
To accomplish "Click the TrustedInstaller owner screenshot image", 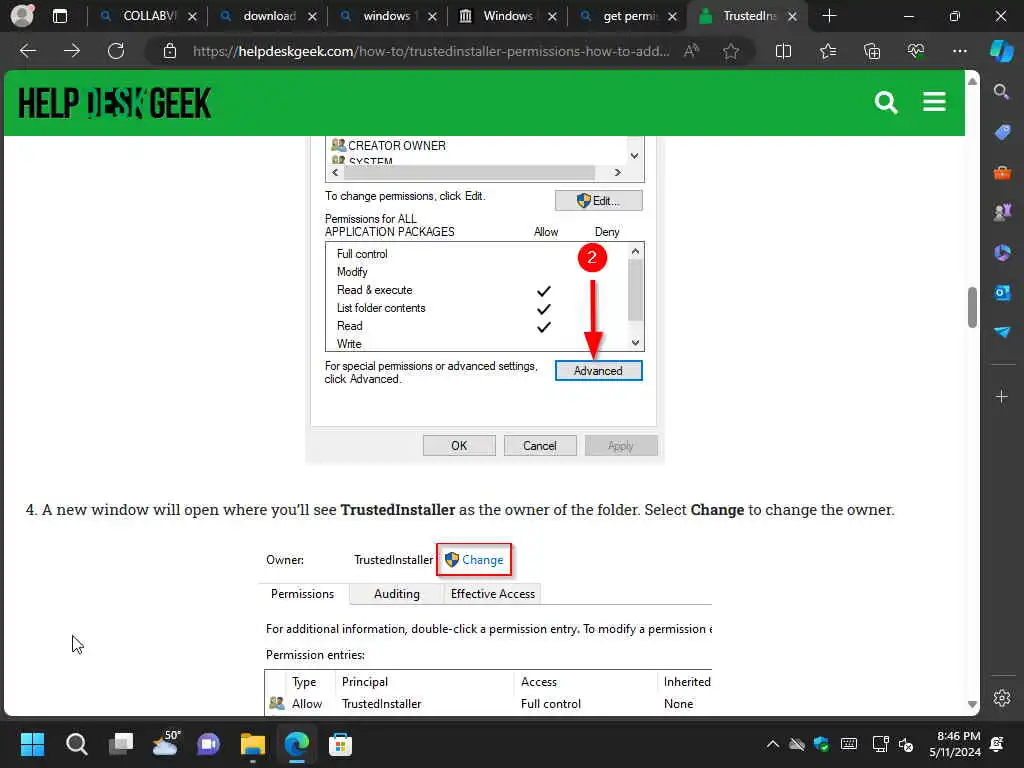I will point(485,628).
